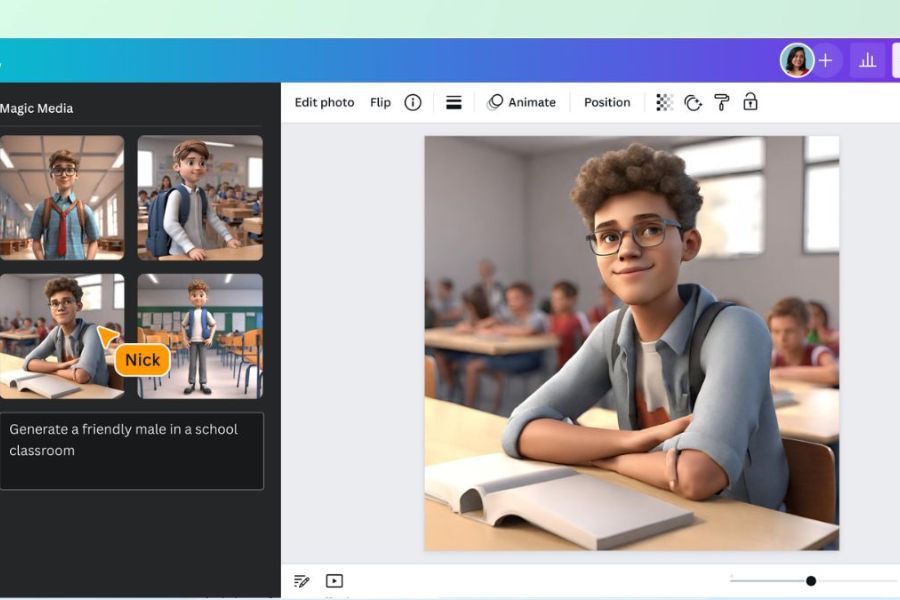This screenshot has width=900, height=600.
Task: Toggle the layers stack icon
Action: pos(453,101)
